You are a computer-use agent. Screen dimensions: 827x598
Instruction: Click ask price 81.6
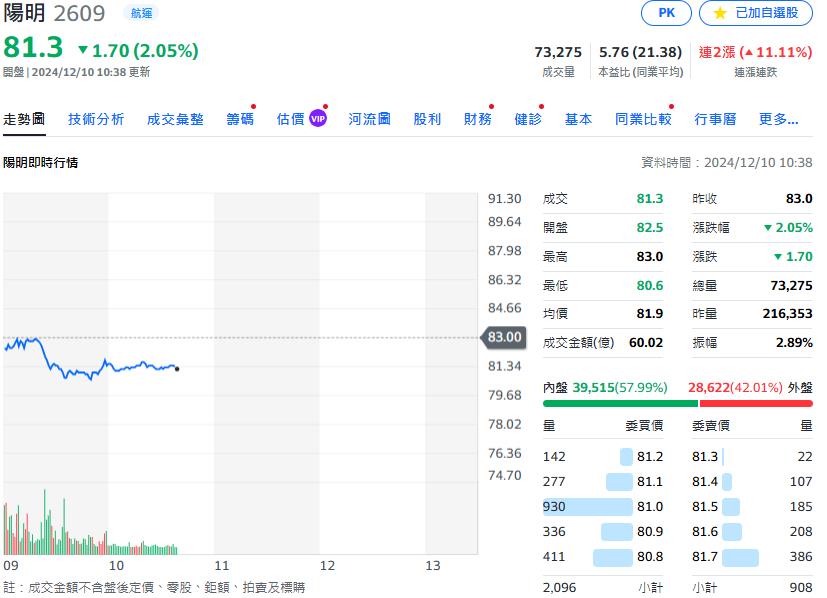coord(705,532)
